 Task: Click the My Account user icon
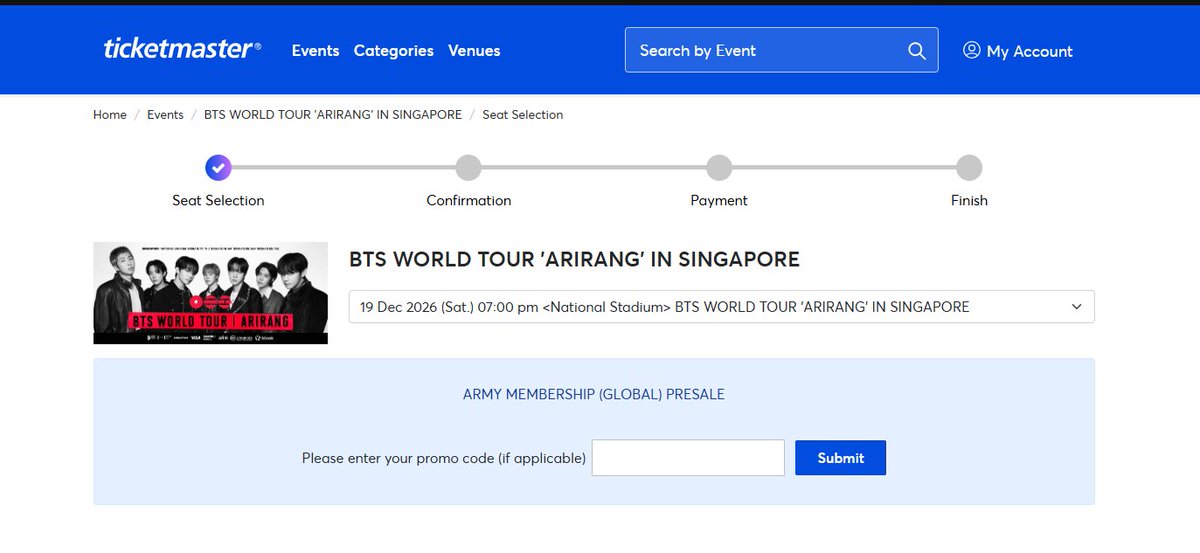click(x=971, y=50)
